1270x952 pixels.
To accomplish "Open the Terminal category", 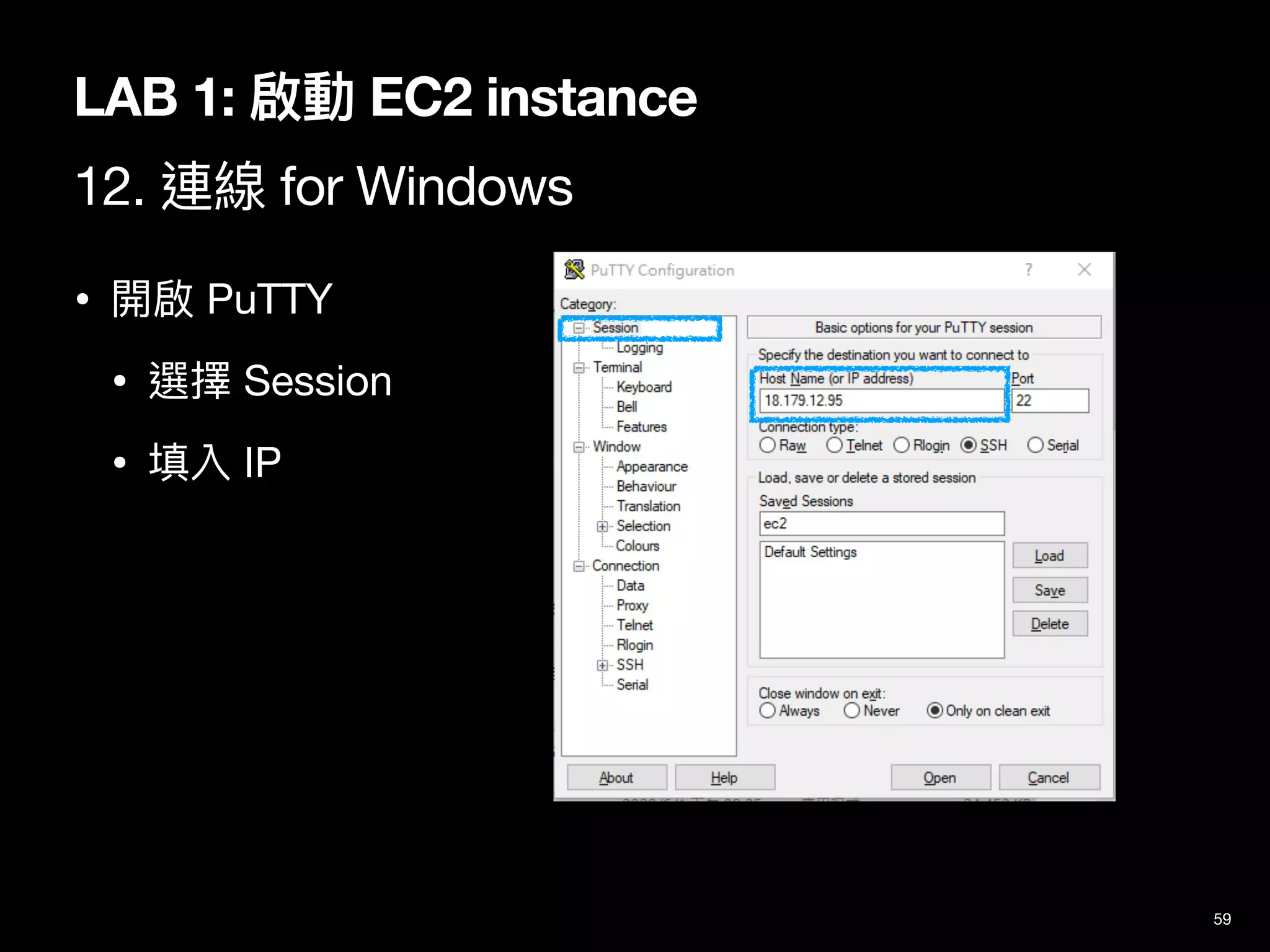I will click(x=617, y=367).
